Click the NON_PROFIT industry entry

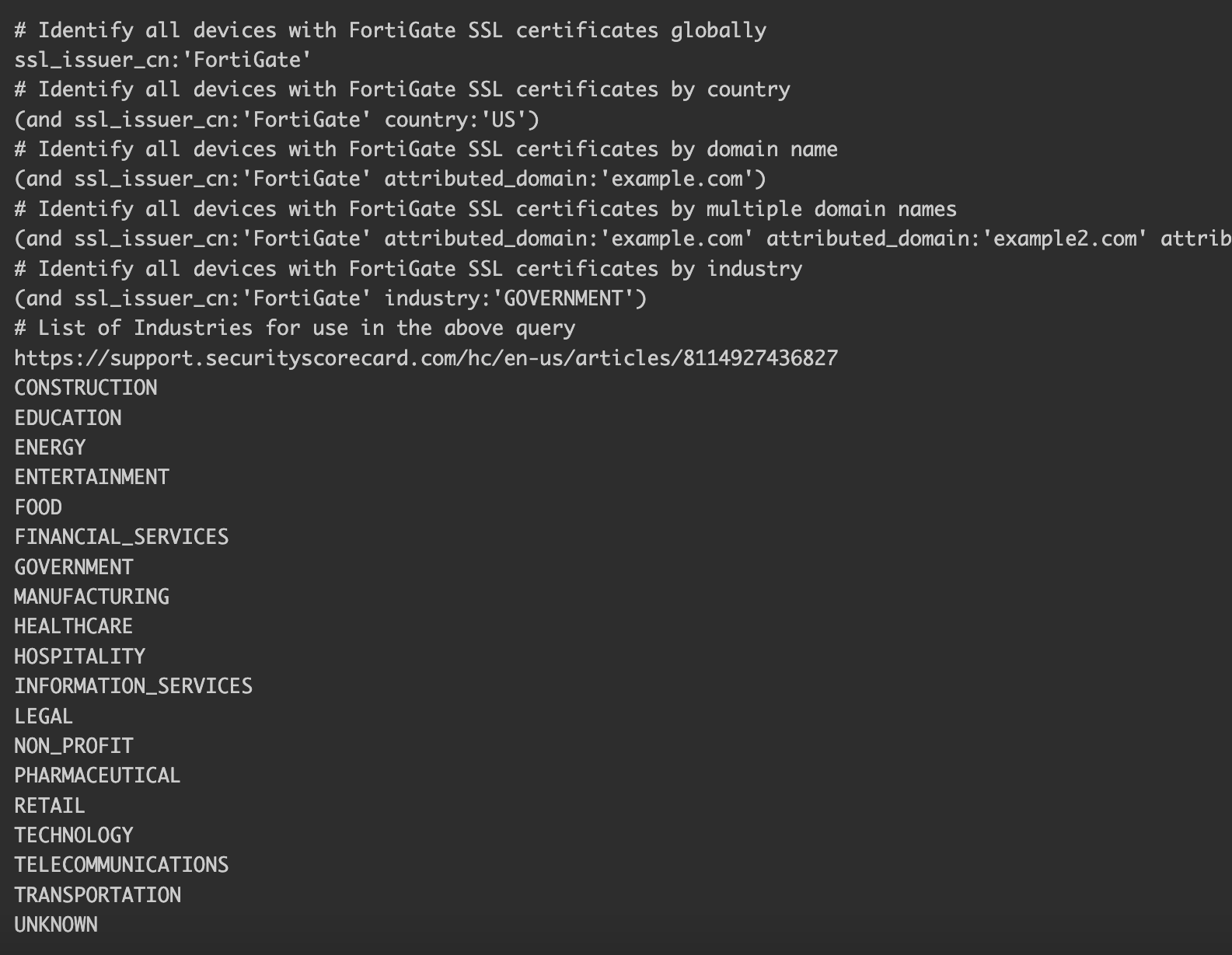pyautogui.click(x=73, y=746)
